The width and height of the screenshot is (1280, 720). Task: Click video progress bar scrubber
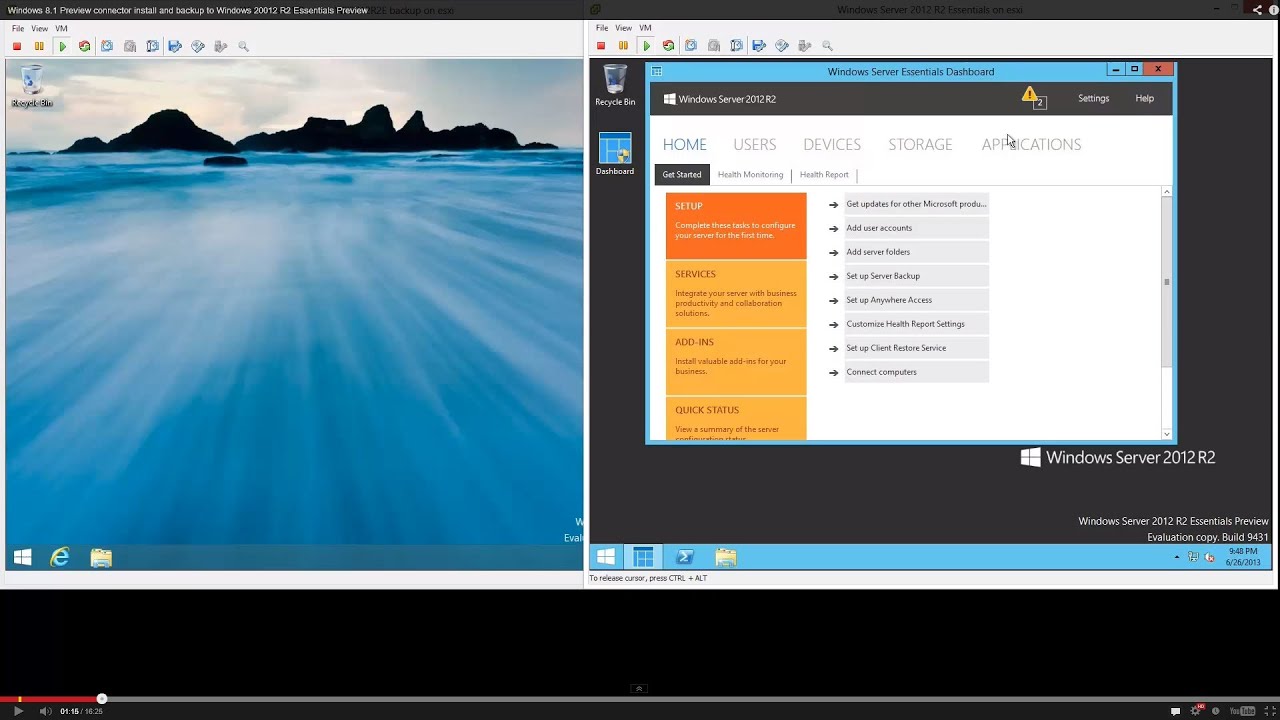click(101, 699)
